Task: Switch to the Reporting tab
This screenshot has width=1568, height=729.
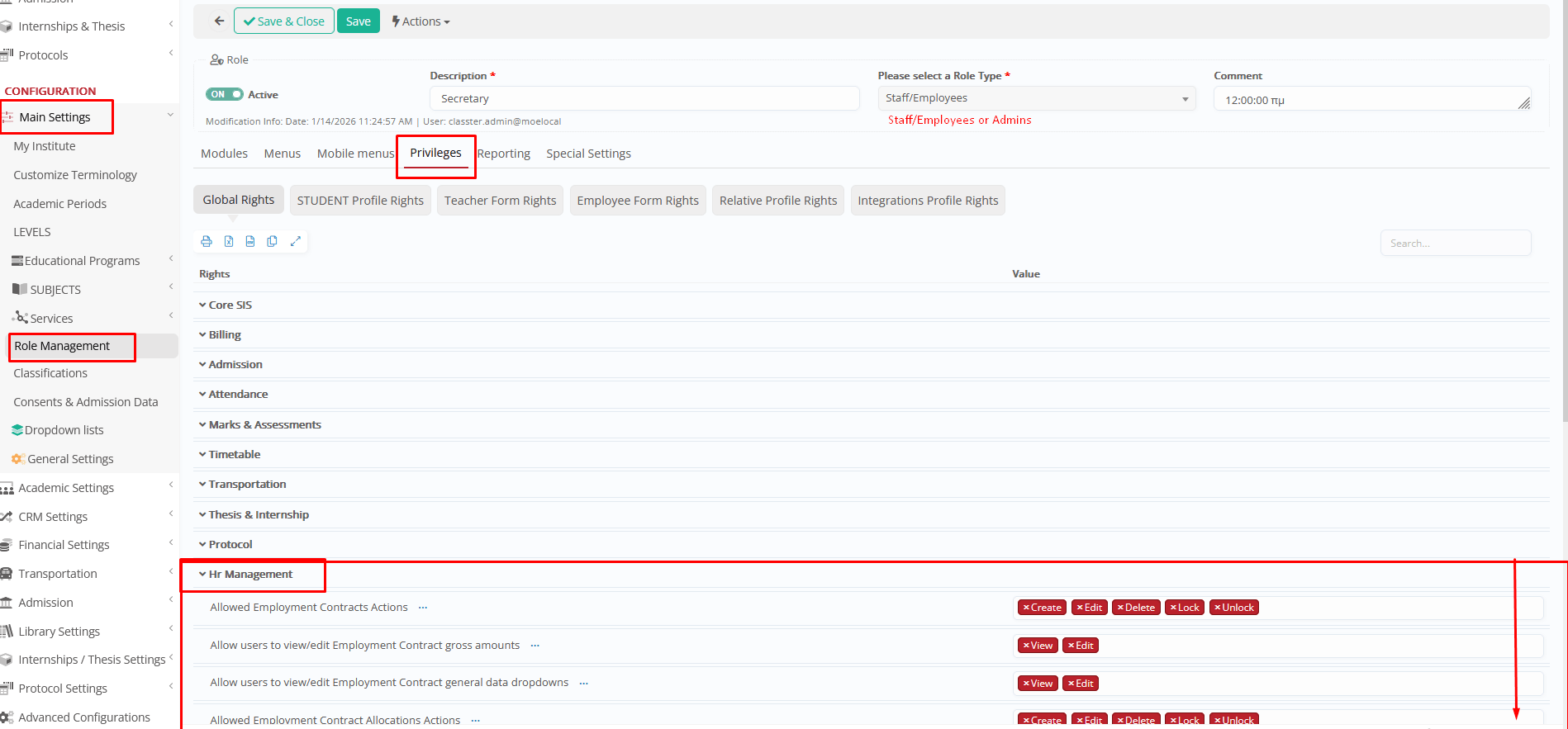Action: [503, 154]
